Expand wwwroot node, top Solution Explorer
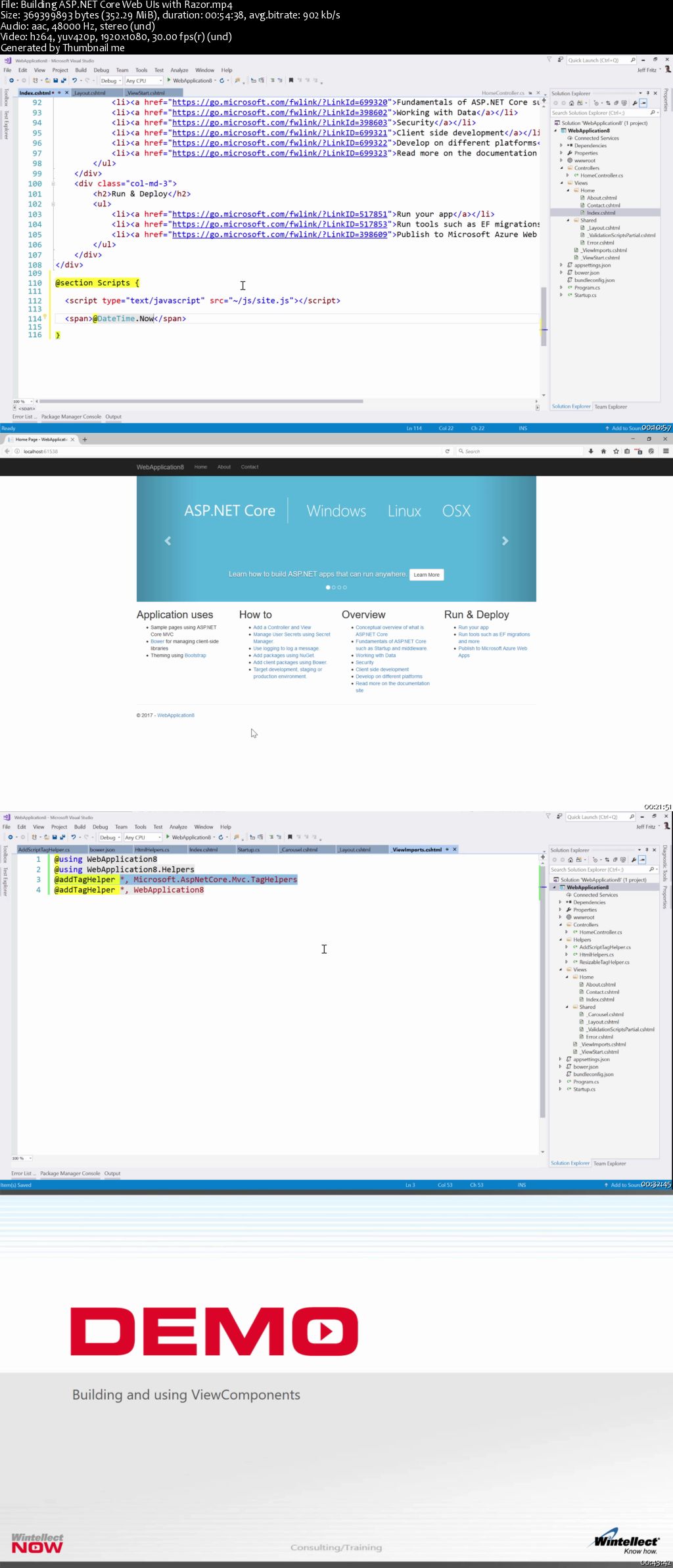This screenshot has width=673, height=1568. (x=561, y=160)
